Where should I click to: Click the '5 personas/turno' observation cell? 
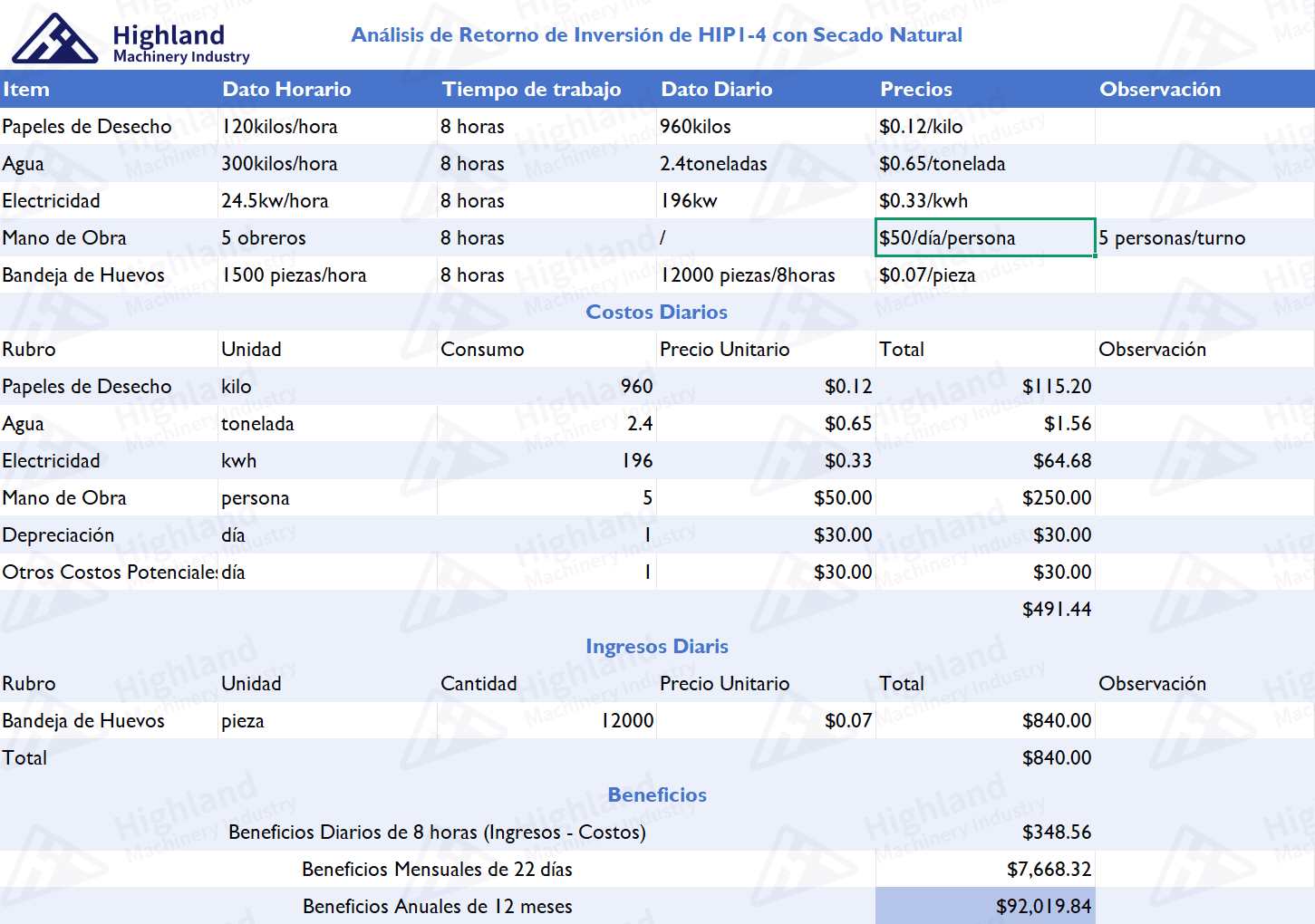(x=1172, y=238)
